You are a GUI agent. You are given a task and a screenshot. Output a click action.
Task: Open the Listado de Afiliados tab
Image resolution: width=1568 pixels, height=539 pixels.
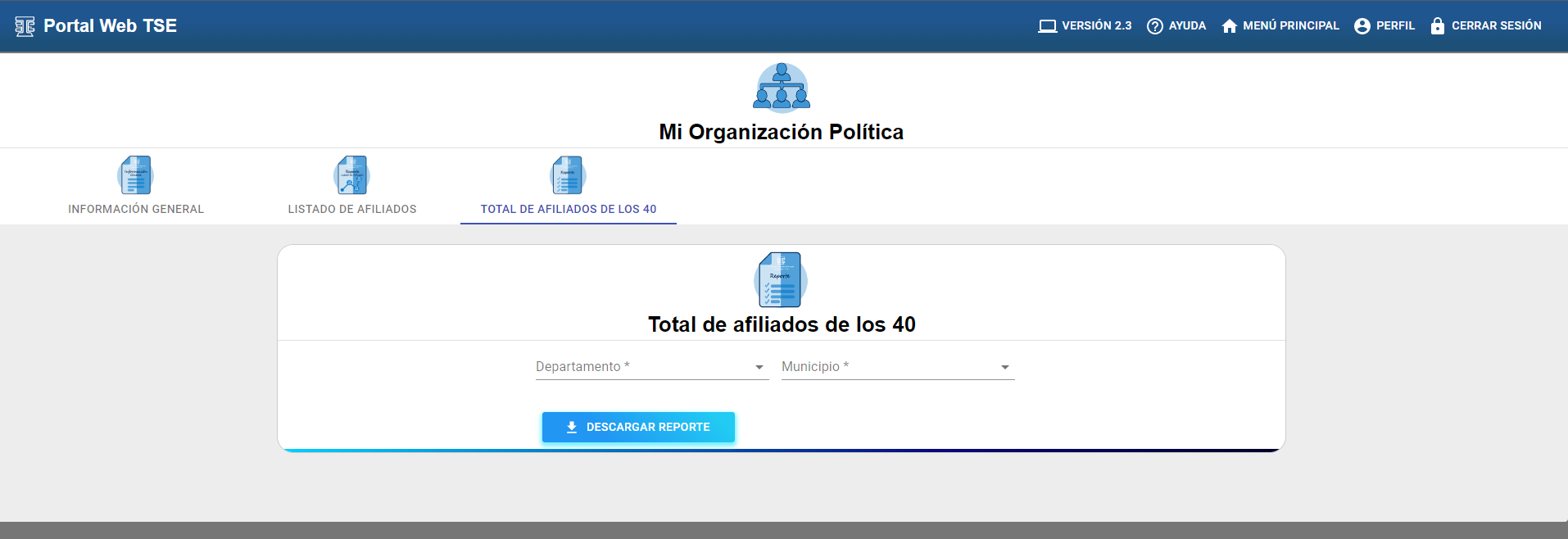352,209
